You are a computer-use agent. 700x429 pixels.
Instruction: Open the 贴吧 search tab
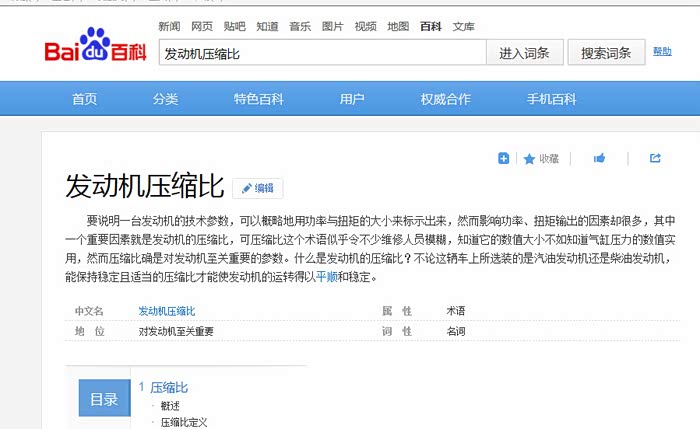[x=234, y=27]
